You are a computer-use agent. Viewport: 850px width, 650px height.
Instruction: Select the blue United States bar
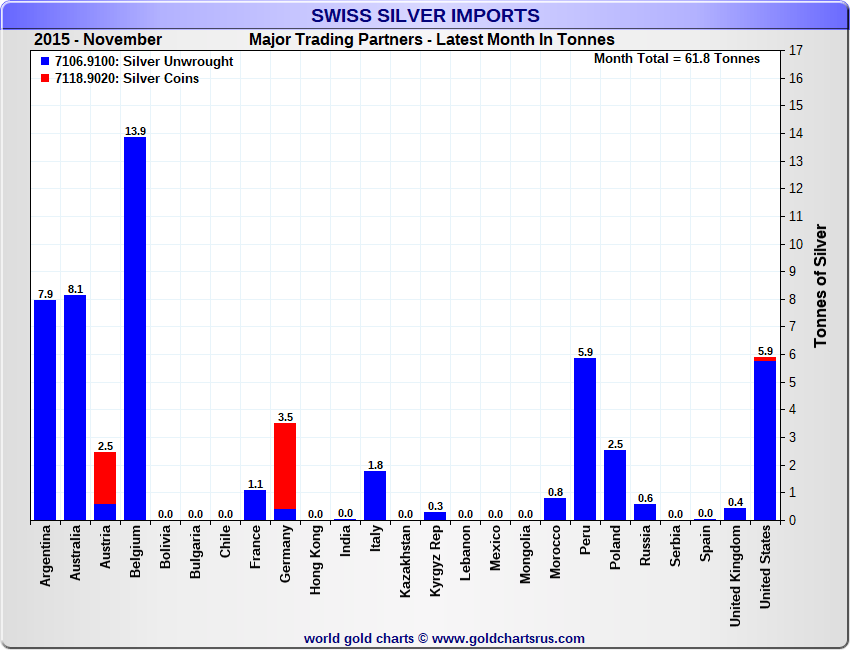click(765, 441)
